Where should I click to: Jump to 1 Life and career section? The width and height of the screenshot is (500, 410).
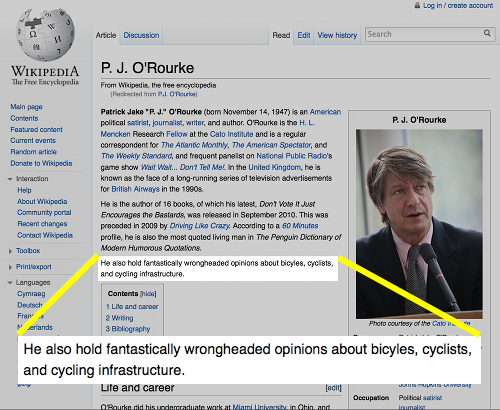(132, 306)
